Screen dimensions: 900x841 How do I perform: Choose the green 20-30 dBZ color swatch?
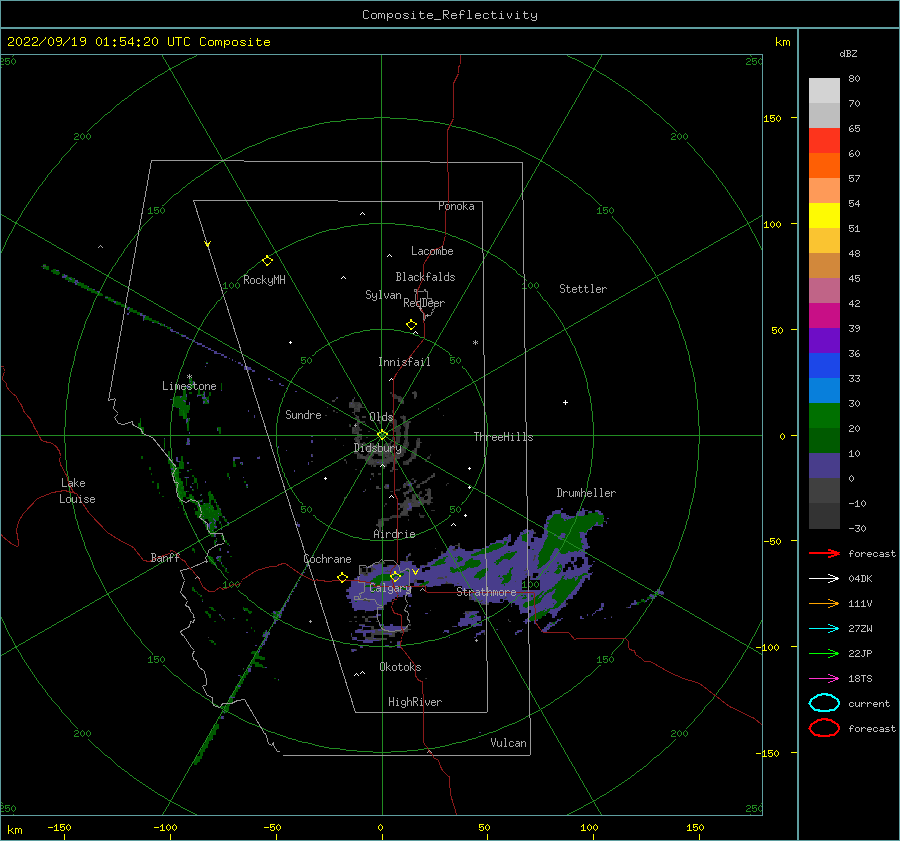click(824, 415)
